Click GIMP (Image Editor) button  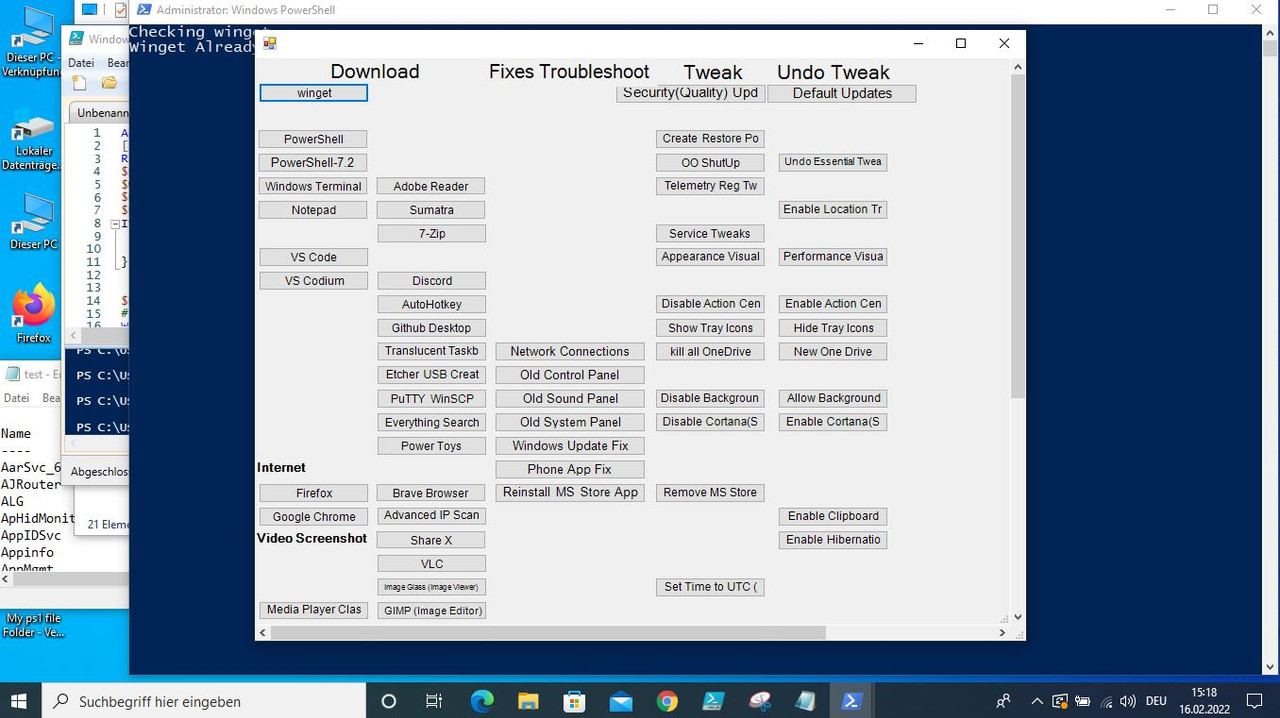point(431,610)
